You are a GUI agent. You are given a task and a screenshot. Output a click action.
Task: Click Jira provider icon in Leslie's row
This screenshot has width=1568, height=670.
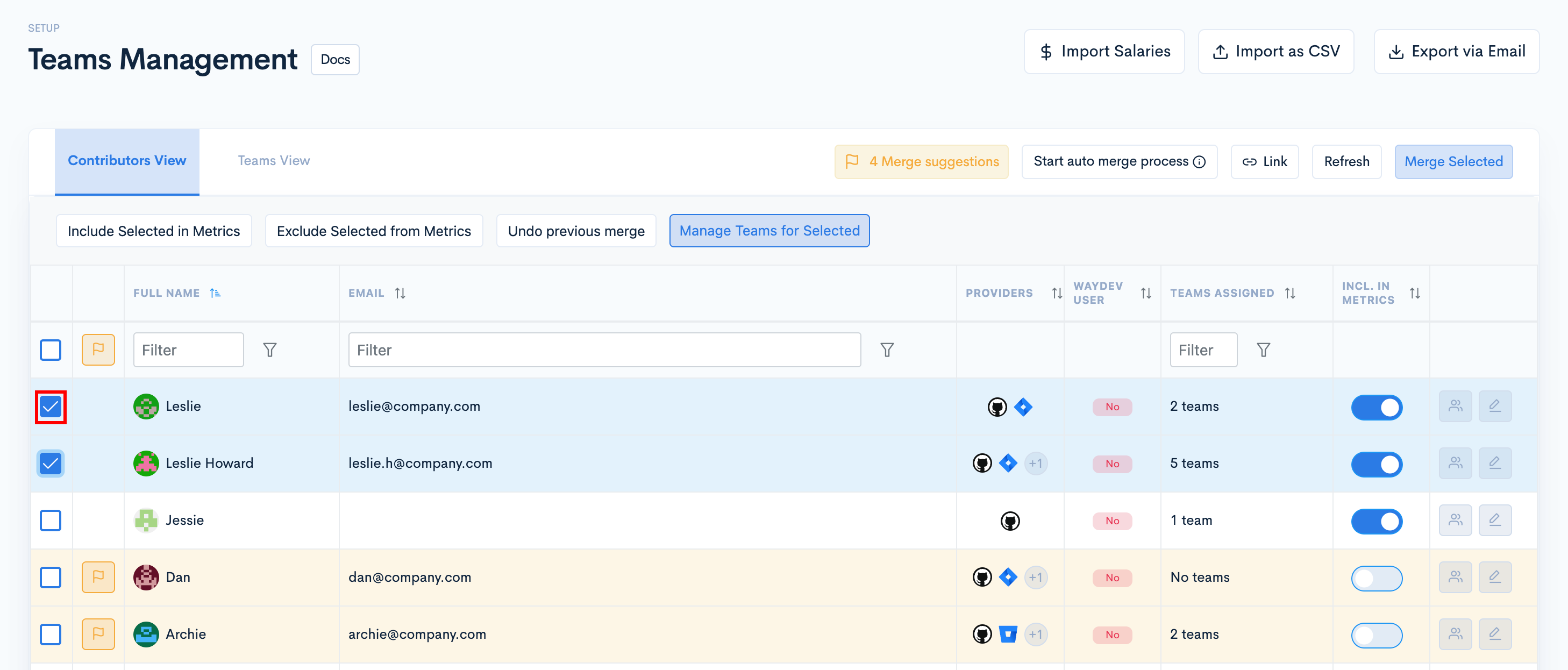(1023, 407)
